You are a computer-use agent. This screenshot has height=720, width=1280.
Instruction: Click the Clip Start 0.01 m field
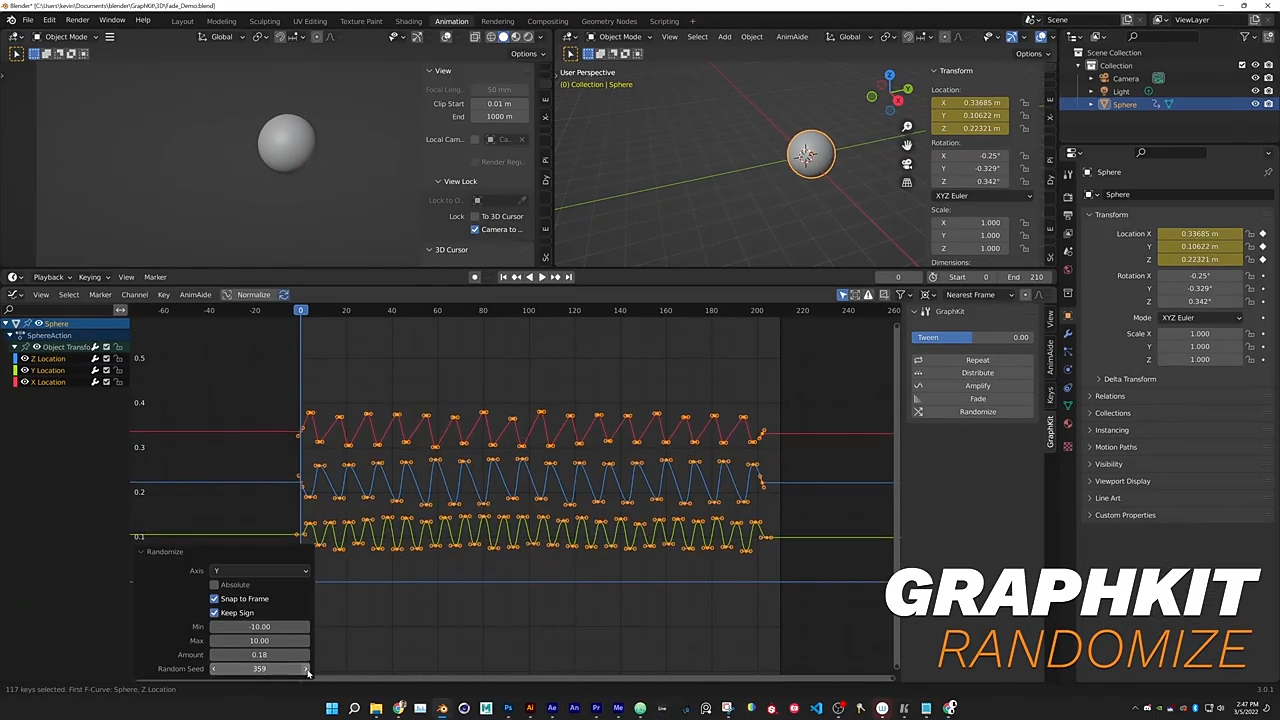(499, 104)
